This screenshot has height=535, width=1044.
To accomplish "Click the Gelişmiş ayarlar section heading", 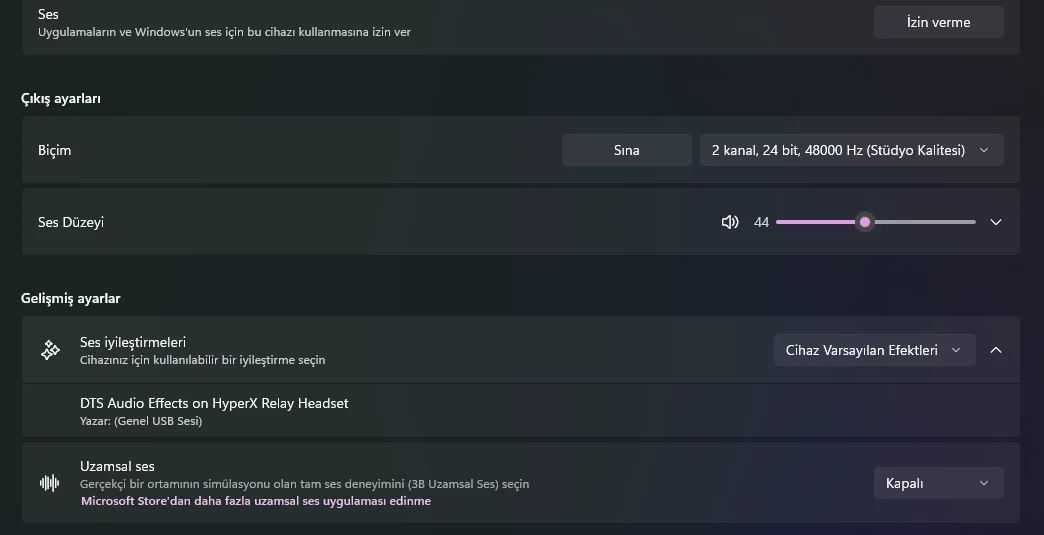I will 71,298.
